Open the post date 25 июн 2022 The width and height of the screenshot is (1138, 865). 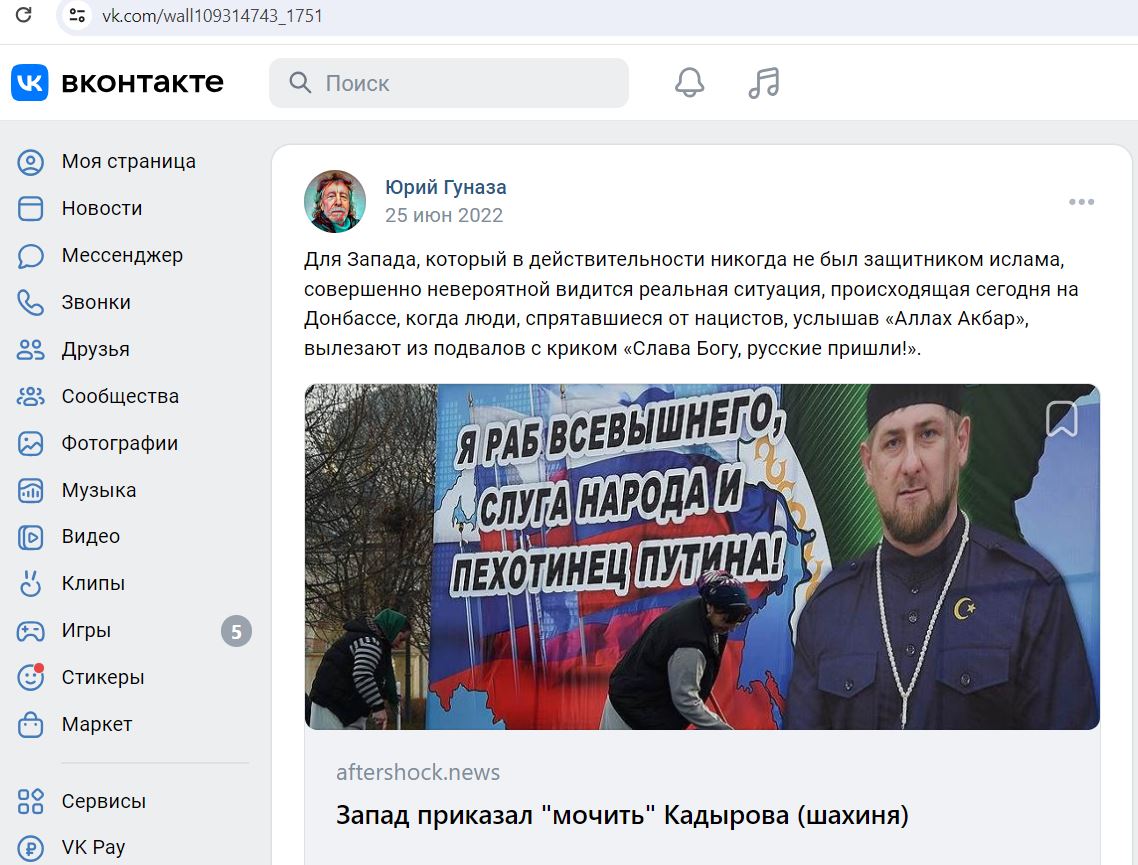point(443,216)
